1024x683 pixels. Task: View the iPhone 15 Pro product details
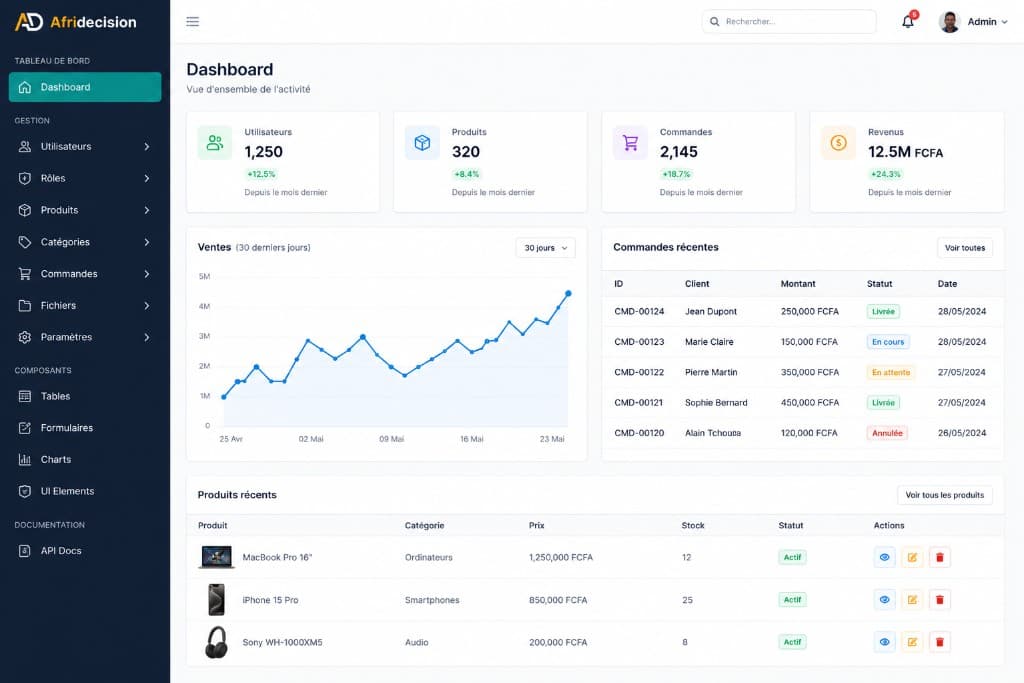[x=884, y=599]
